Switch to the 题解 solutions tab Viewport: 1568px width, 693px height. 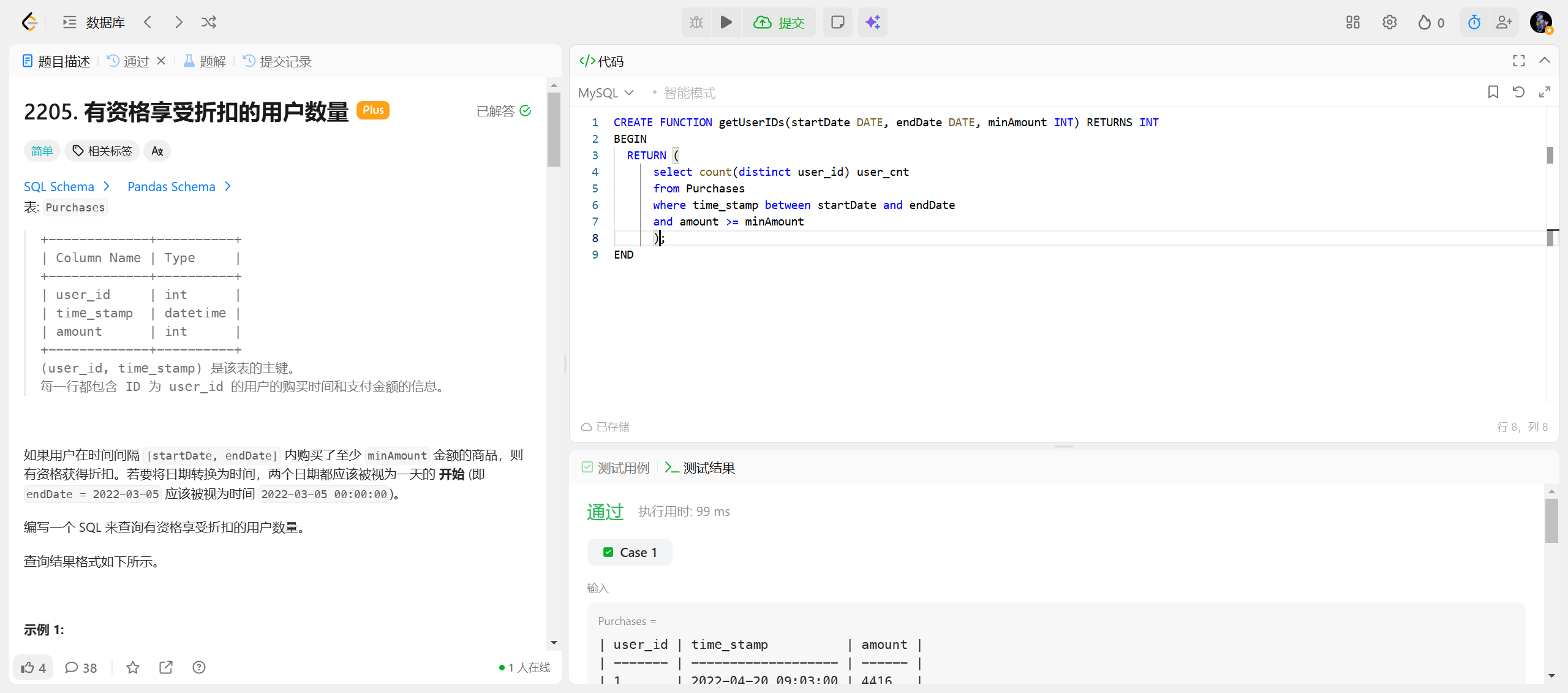205,61
